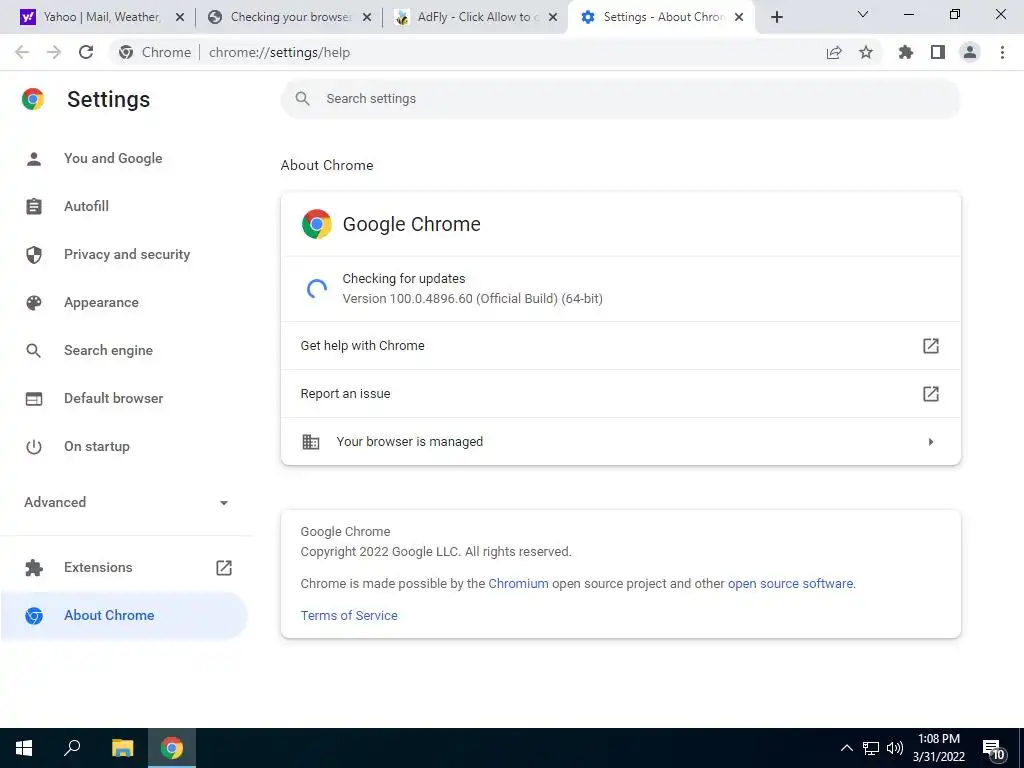1024x768 pixels.
Task: Close the Yahoo tab
Action: [x=180, y=17]
